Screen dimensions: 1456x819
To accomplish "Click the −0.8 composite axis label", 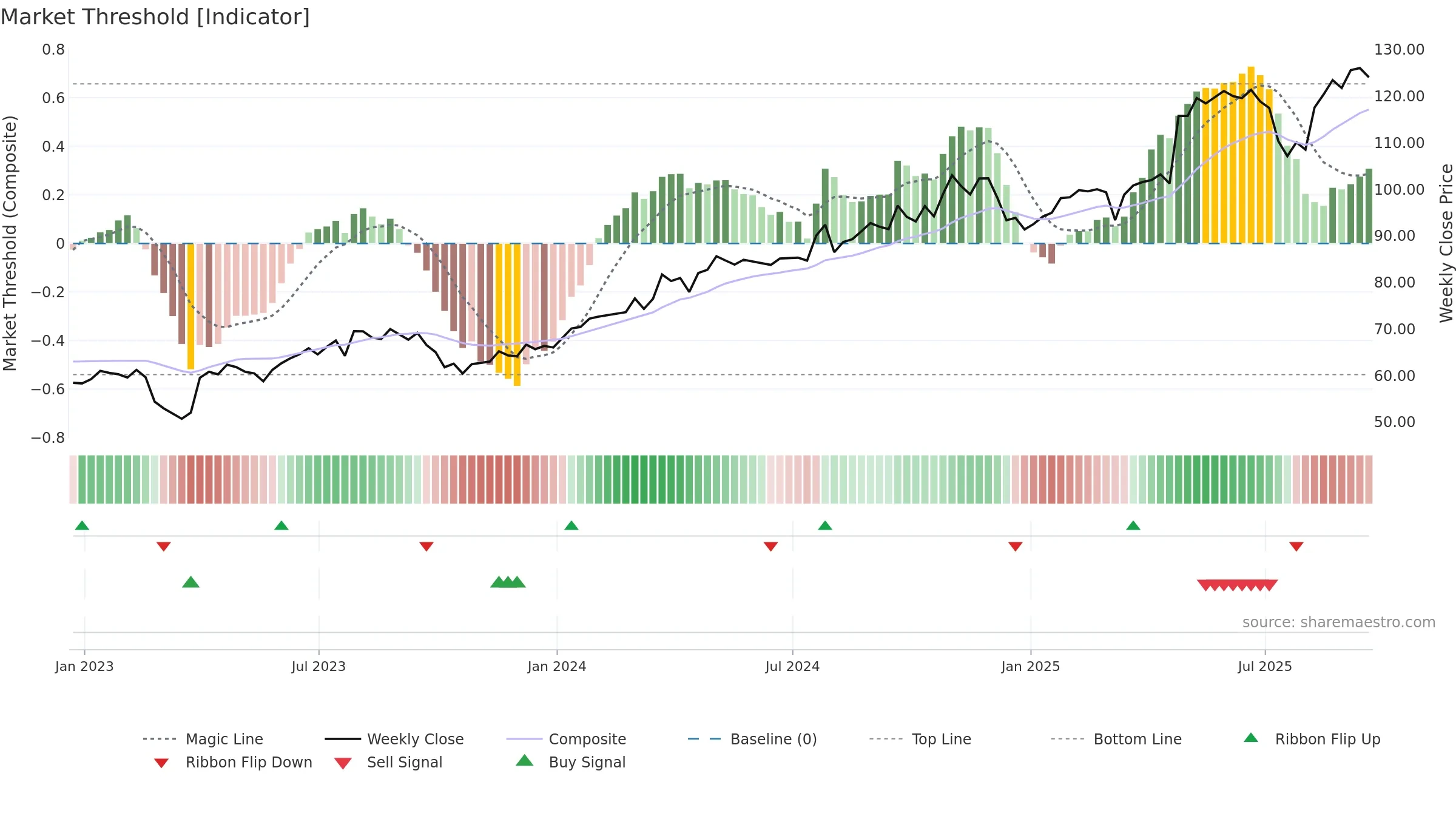I will tap(48, 438).
